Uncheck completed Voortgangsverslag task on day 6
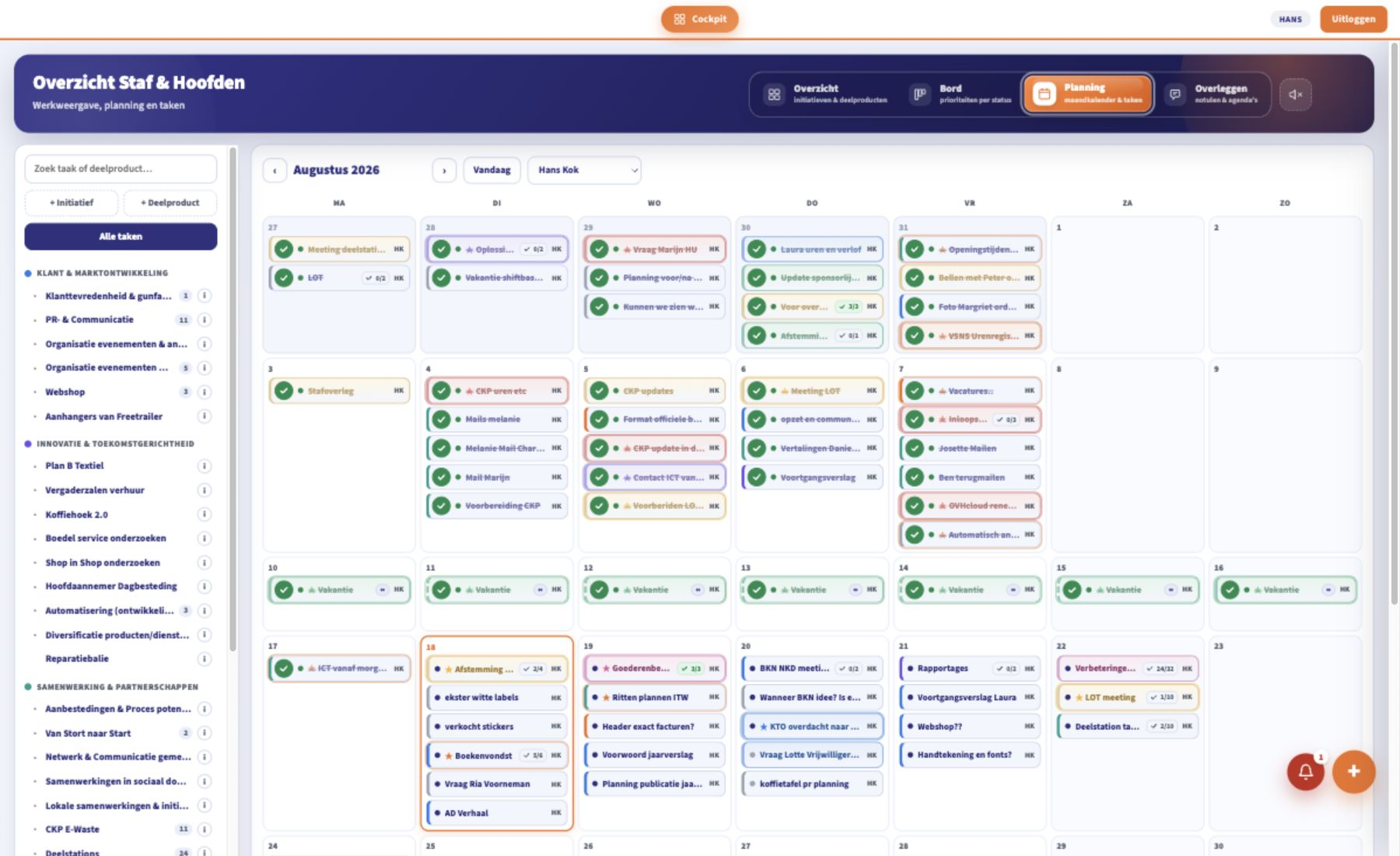 click(757, 477)
